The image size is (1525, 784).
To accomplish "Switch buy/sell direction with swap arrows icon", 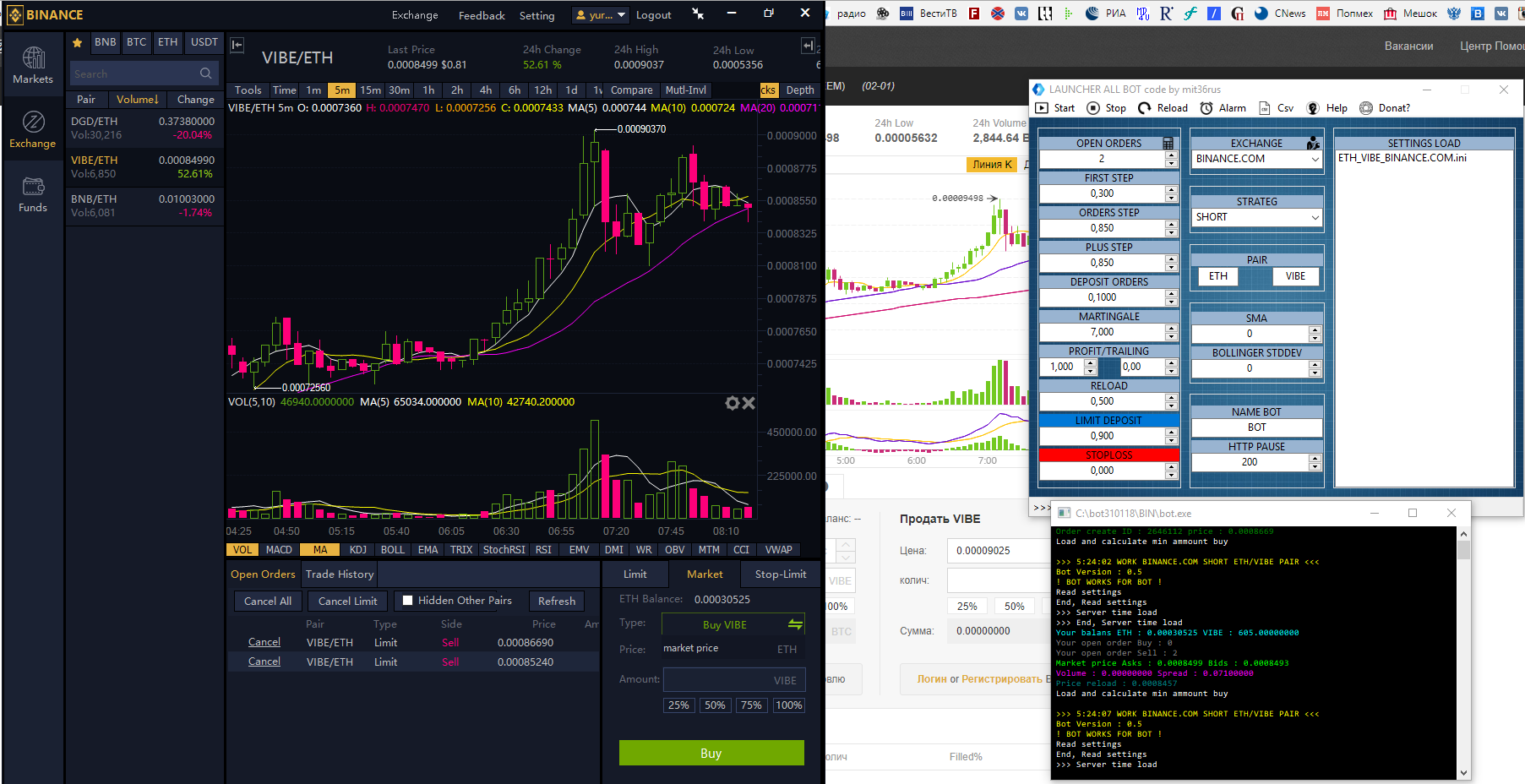I will [x=795, y=624].
